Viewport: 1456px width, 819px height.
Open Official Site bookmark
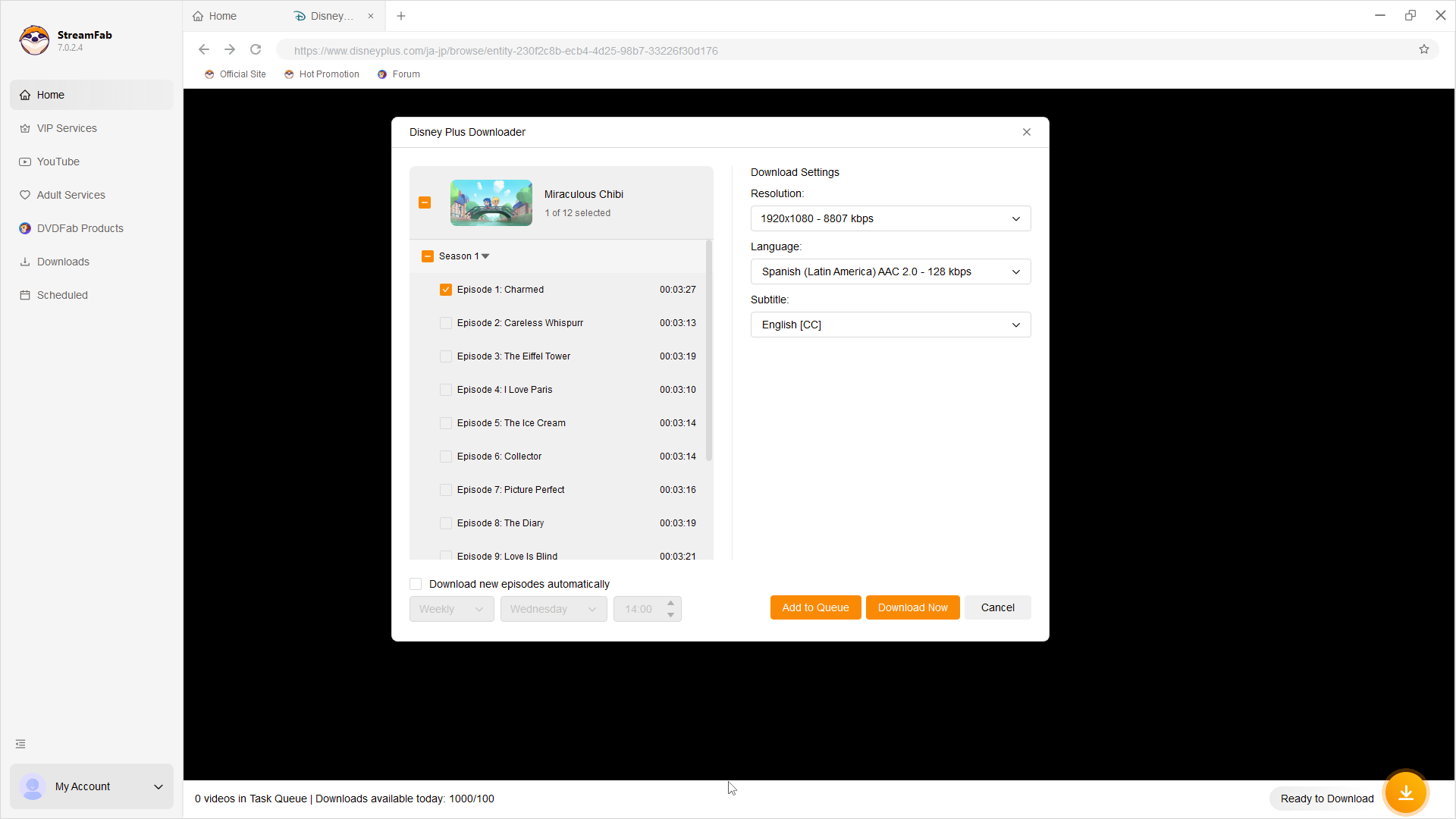(x=235, y=74)
